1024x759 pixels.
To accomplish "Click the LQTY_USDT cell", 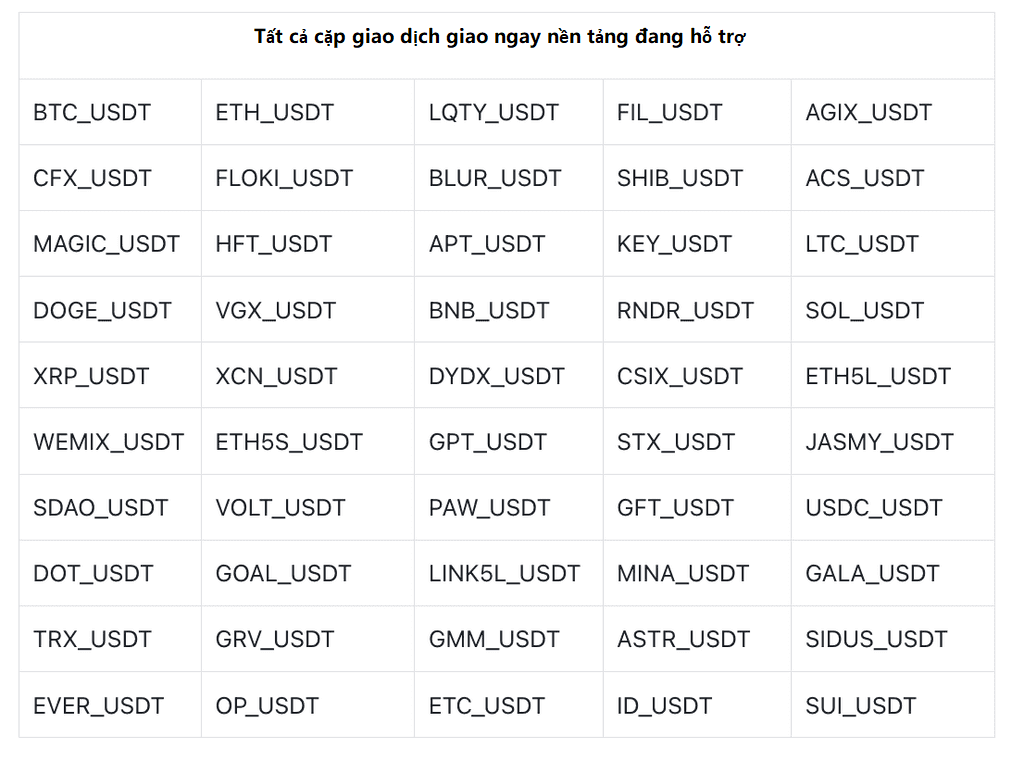I will point(509,112).
